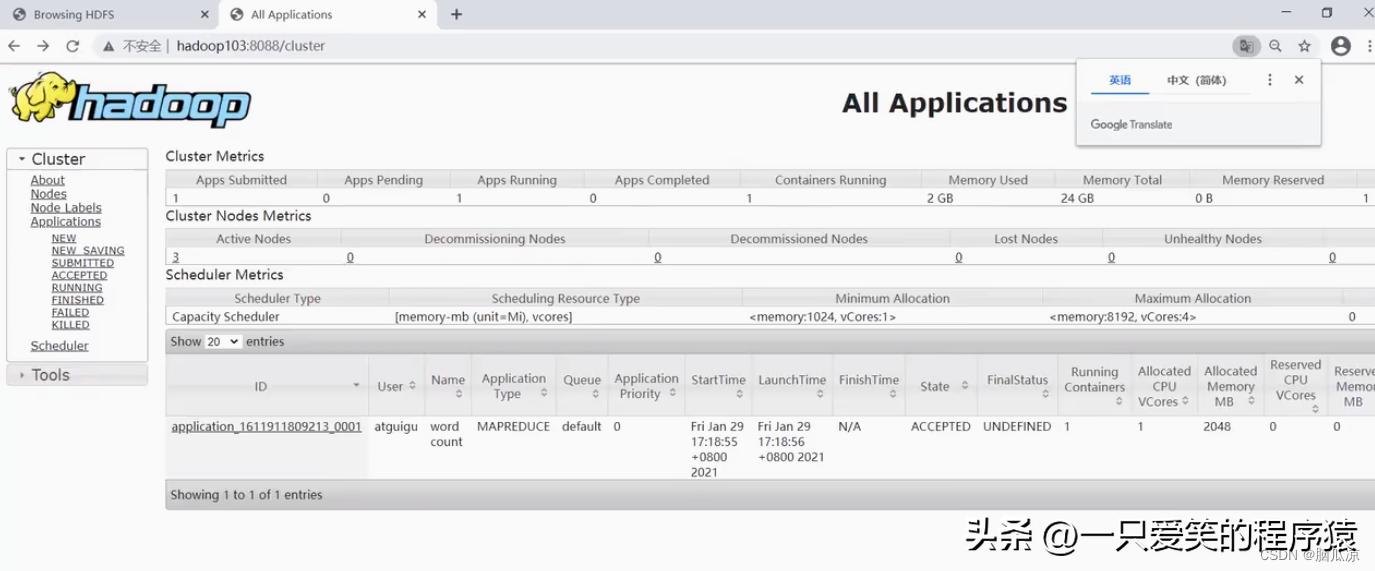Filter applications by RUNNING state
The height and width of the screenshot is (571, 1375).
(x=77, y=288)
